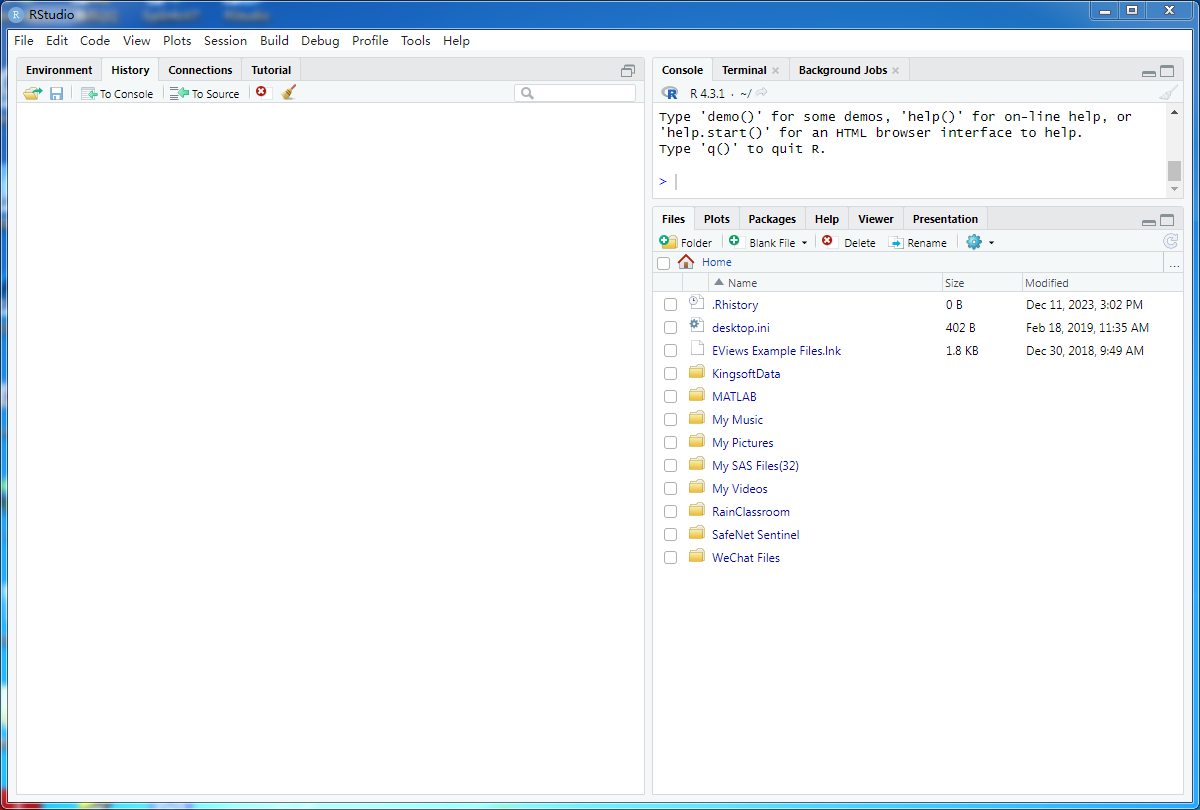Check the My Music folder checkbox
Viewport: 1200px width, 810px height.
(x=670, y=420)
